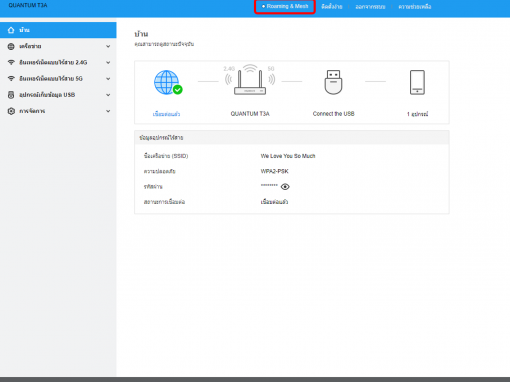Click the QUANTUM T3A brand in header
This screenshot has height=382, width=510.
(x=28, y=5)
